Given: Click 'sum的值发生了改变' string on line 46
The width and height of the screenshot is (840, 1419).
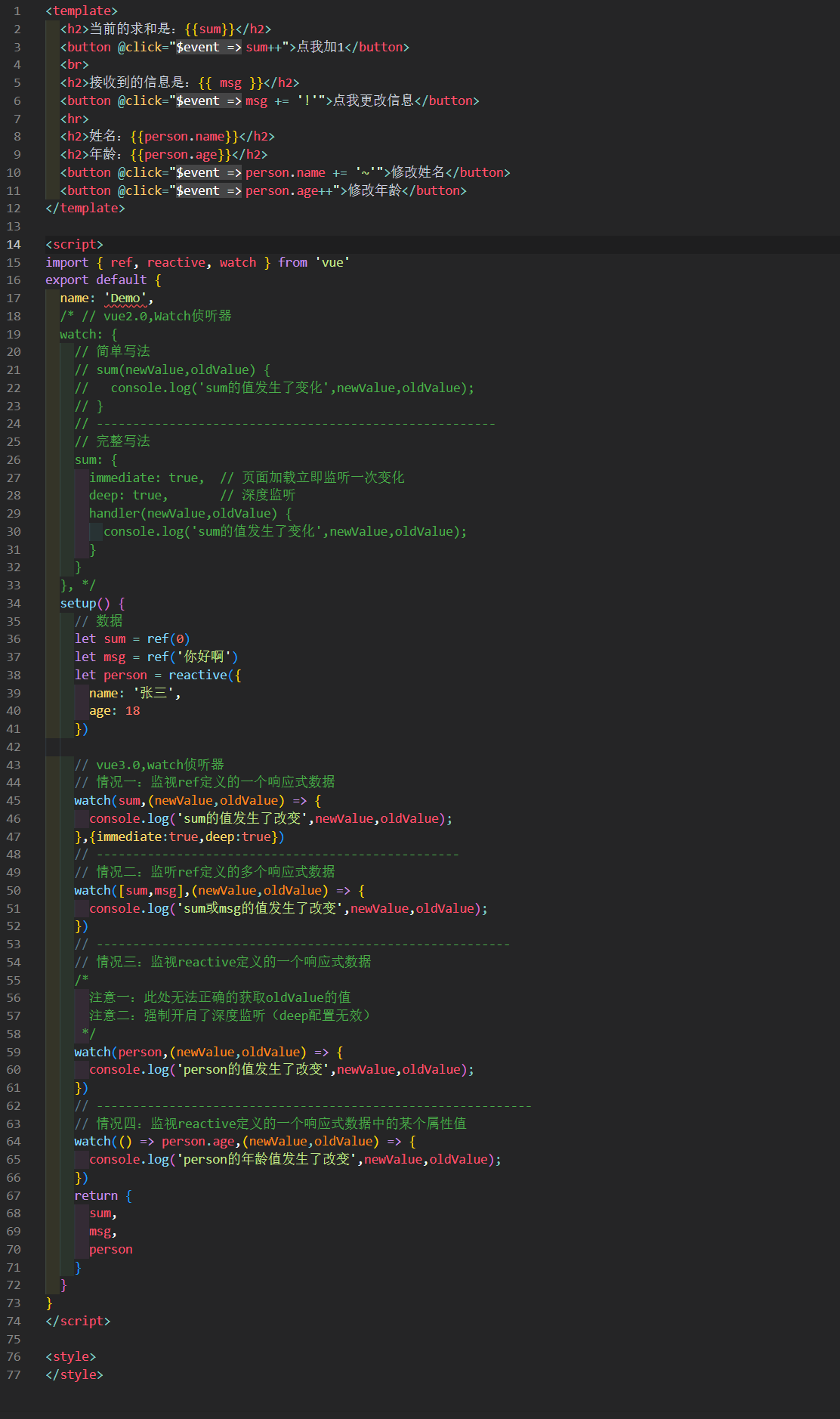Looking at the screenshot, I should pyautogui.click(x=242, y=818).
